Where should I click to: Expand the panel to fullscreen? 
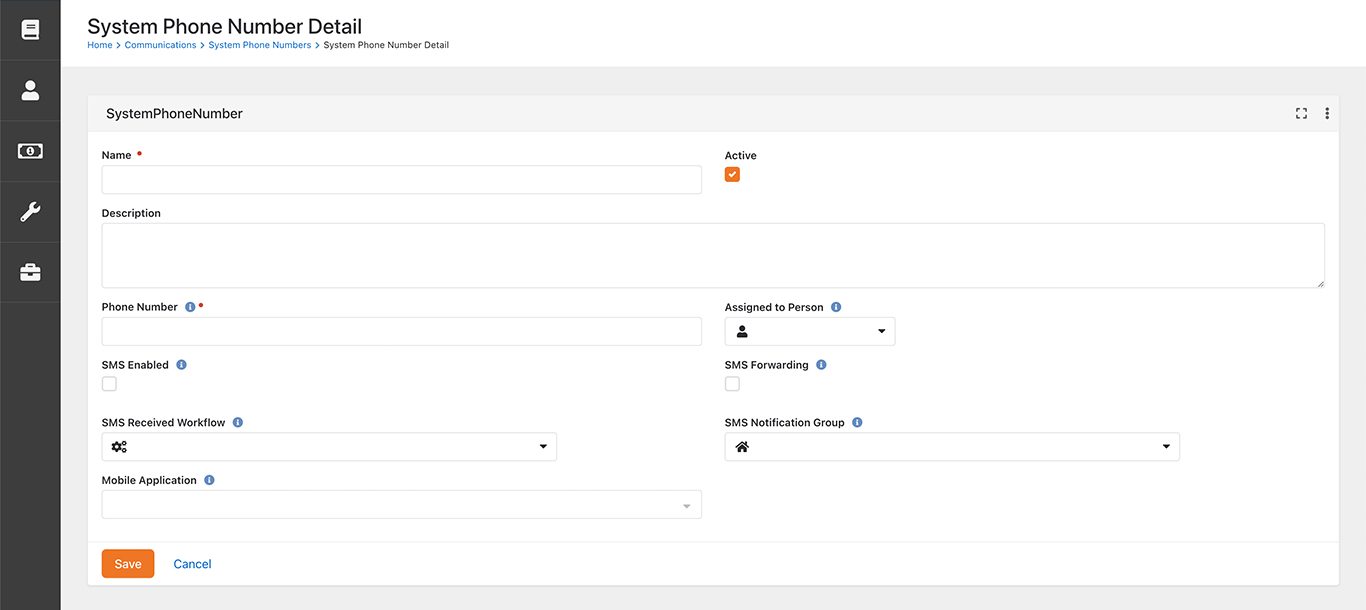point(1300,113)
